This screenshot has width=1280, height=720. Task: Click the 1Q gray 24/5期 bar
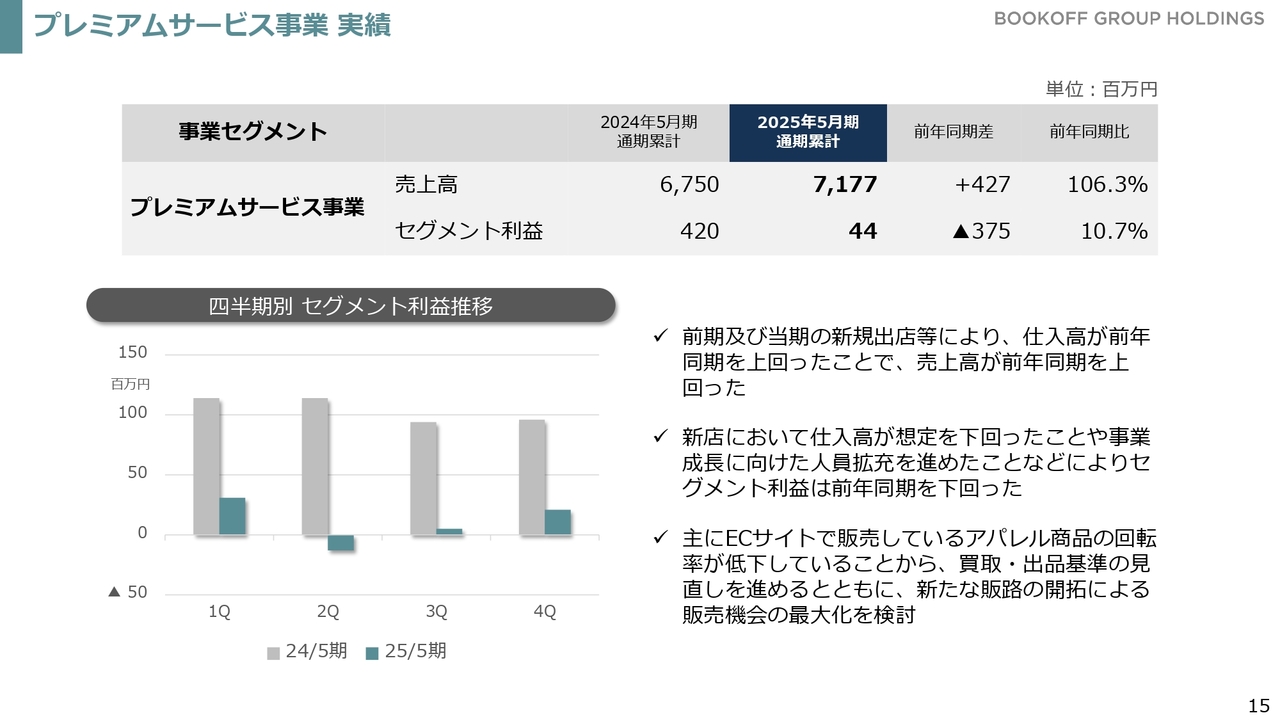click(207, 467)
